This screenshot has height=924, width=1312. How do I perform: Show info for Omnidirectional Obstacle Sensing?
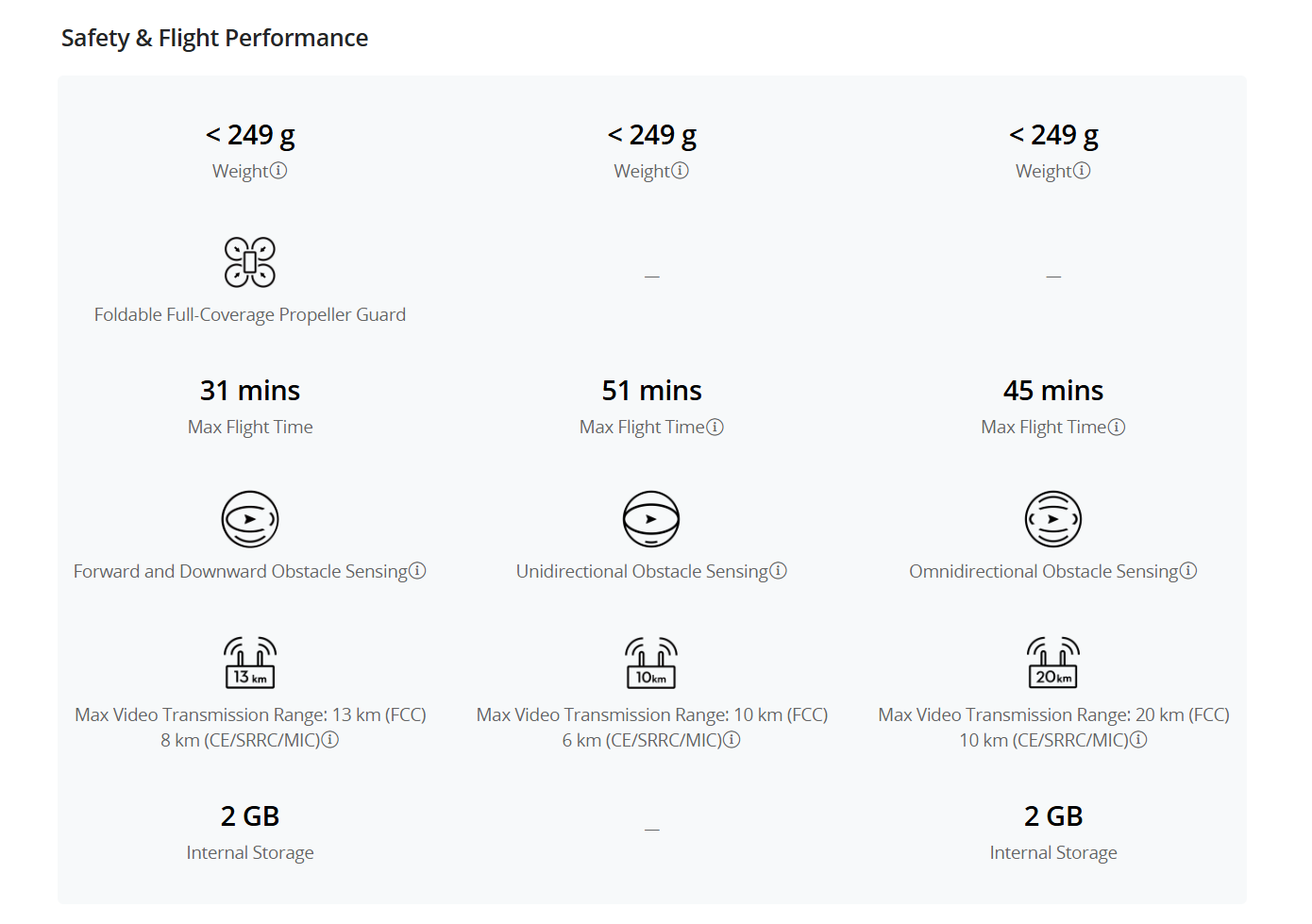pos(1188,571)
